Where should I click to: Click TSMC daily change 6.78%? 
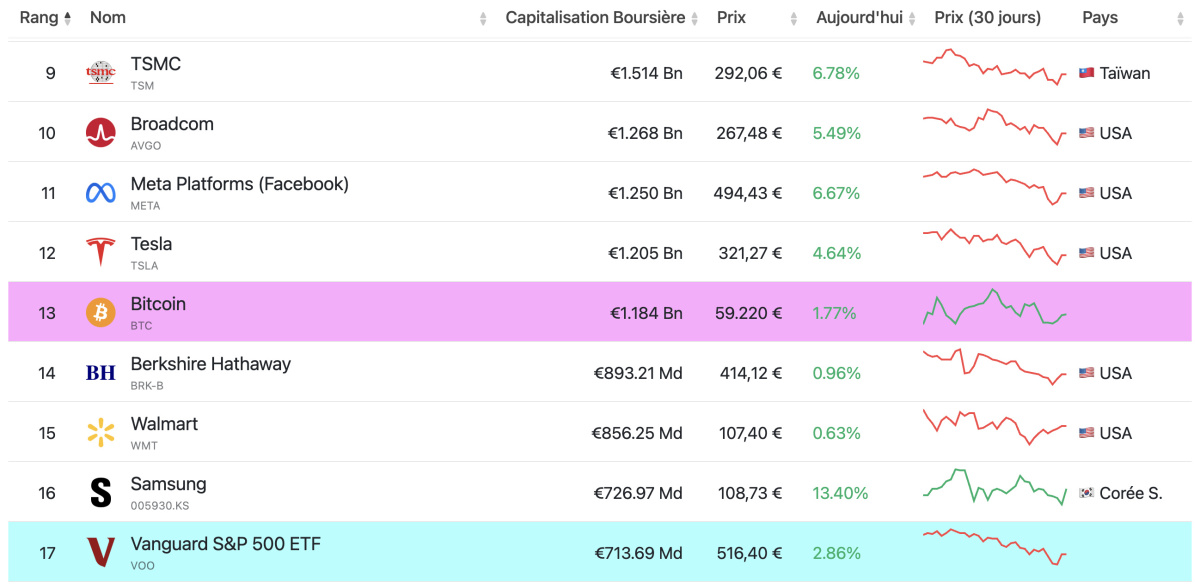[836, 73]
